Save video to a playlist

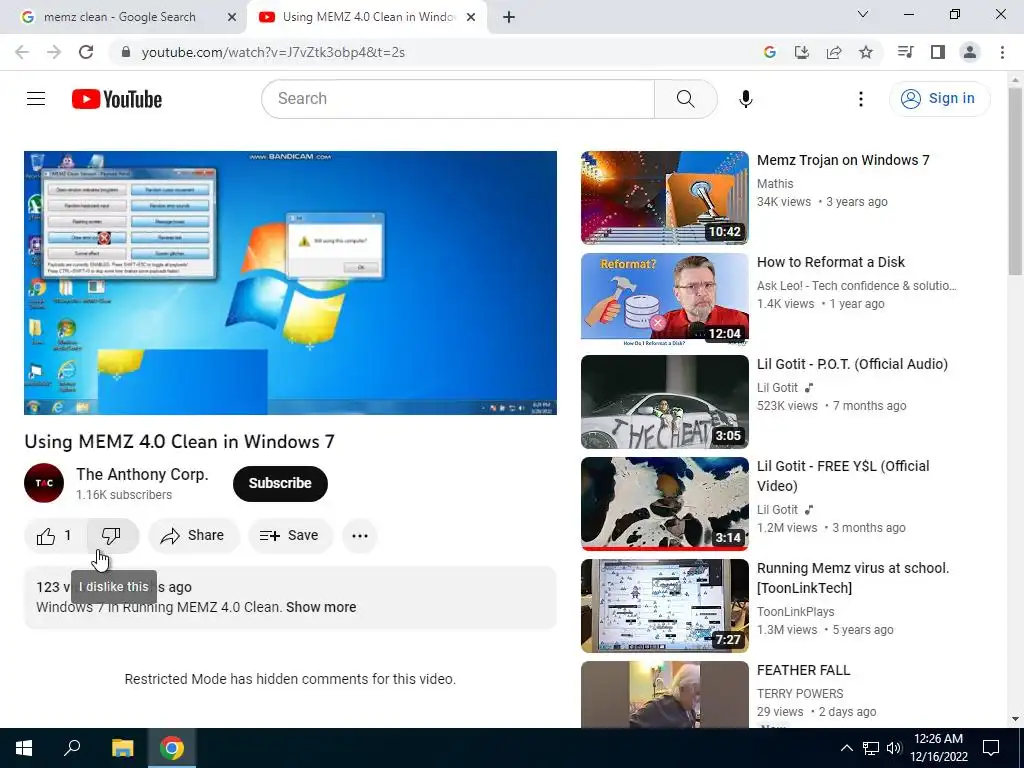click(x=290, y=536)
